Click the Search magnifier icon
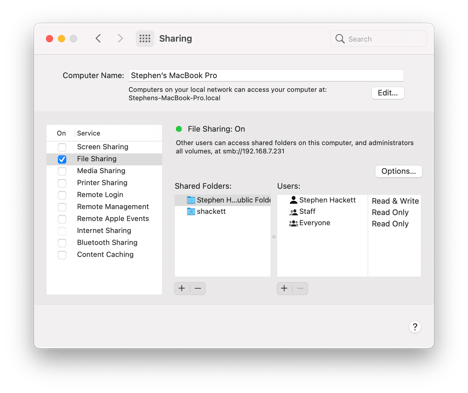Screen dimensions: 468x393 340,39
